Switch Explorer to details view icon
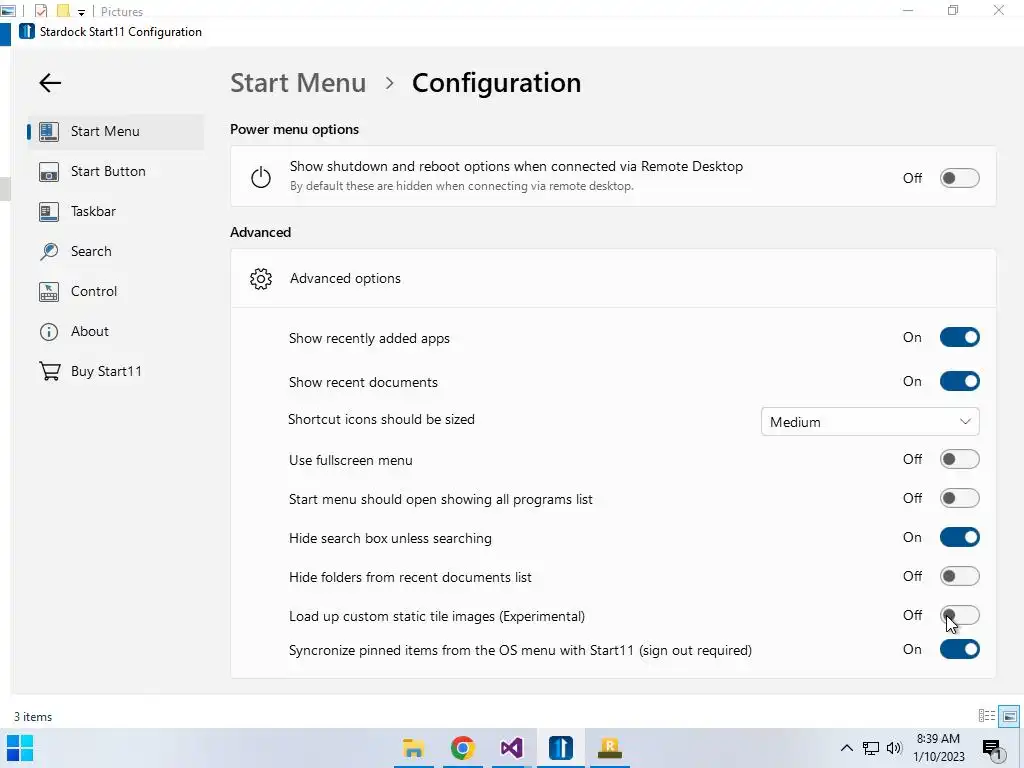1024x768 pixels. [987, 716]
